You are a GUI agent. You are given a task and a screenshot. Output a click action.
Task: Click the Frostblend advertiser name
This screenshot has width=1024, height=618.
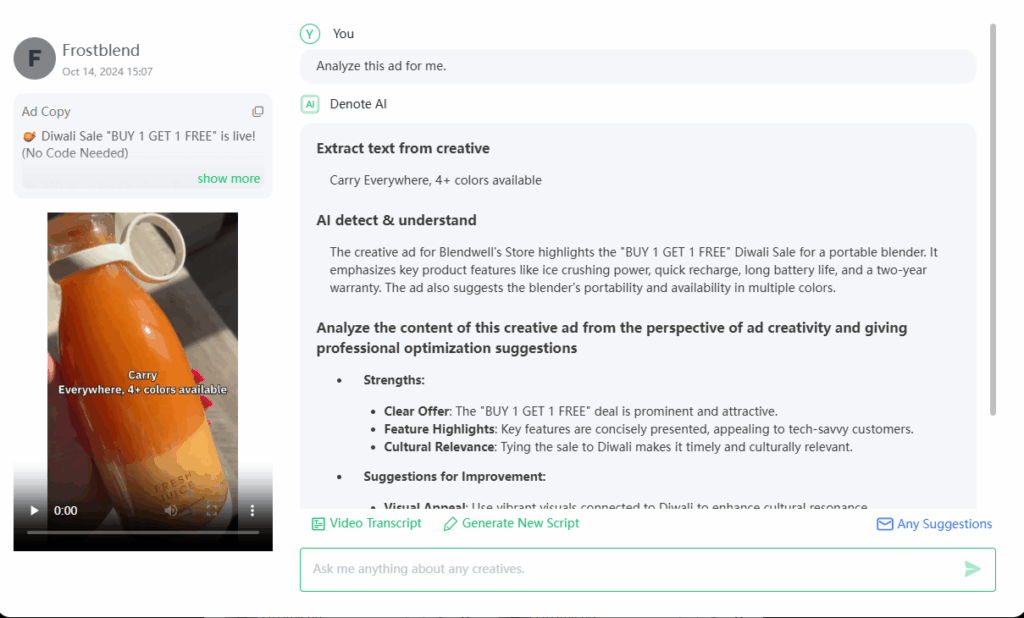(x=101, y=50)
